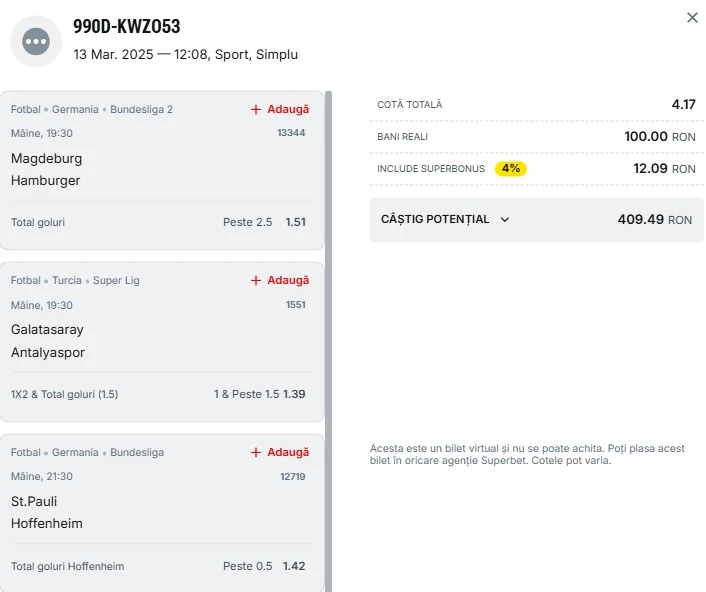Click the selections list scrollbar
This screenshot has height=592, width=706.
(x=328, y=341)
